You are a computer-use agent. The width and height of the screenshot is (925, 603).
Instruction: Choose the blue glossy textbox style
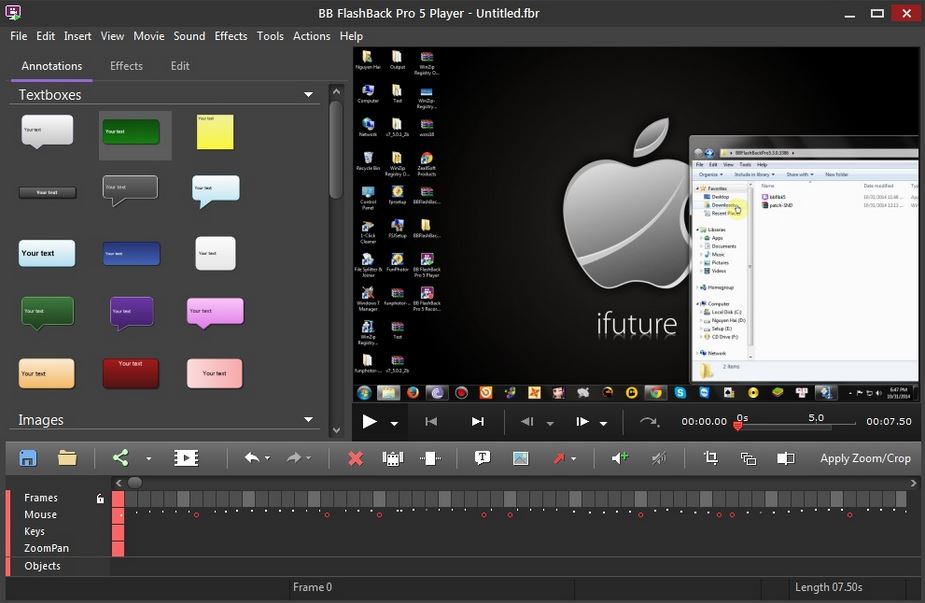(x=131, y=253)
